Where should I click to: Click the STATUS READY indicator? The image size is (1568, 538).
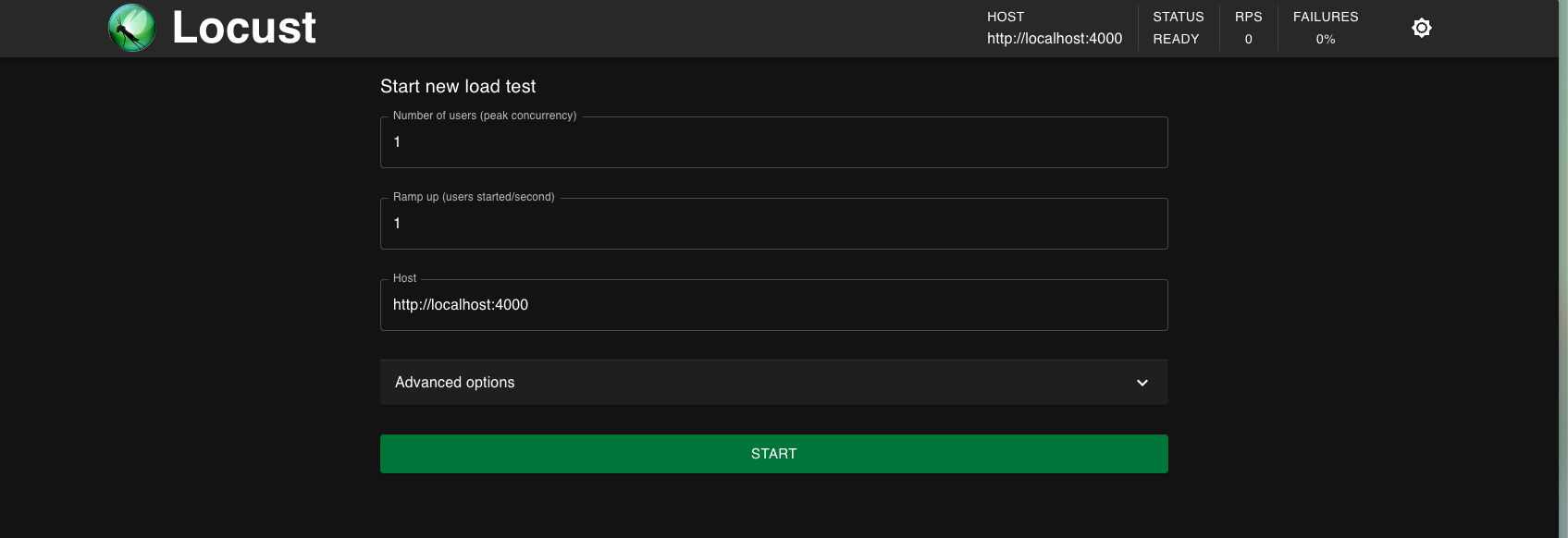[1178, 28]
